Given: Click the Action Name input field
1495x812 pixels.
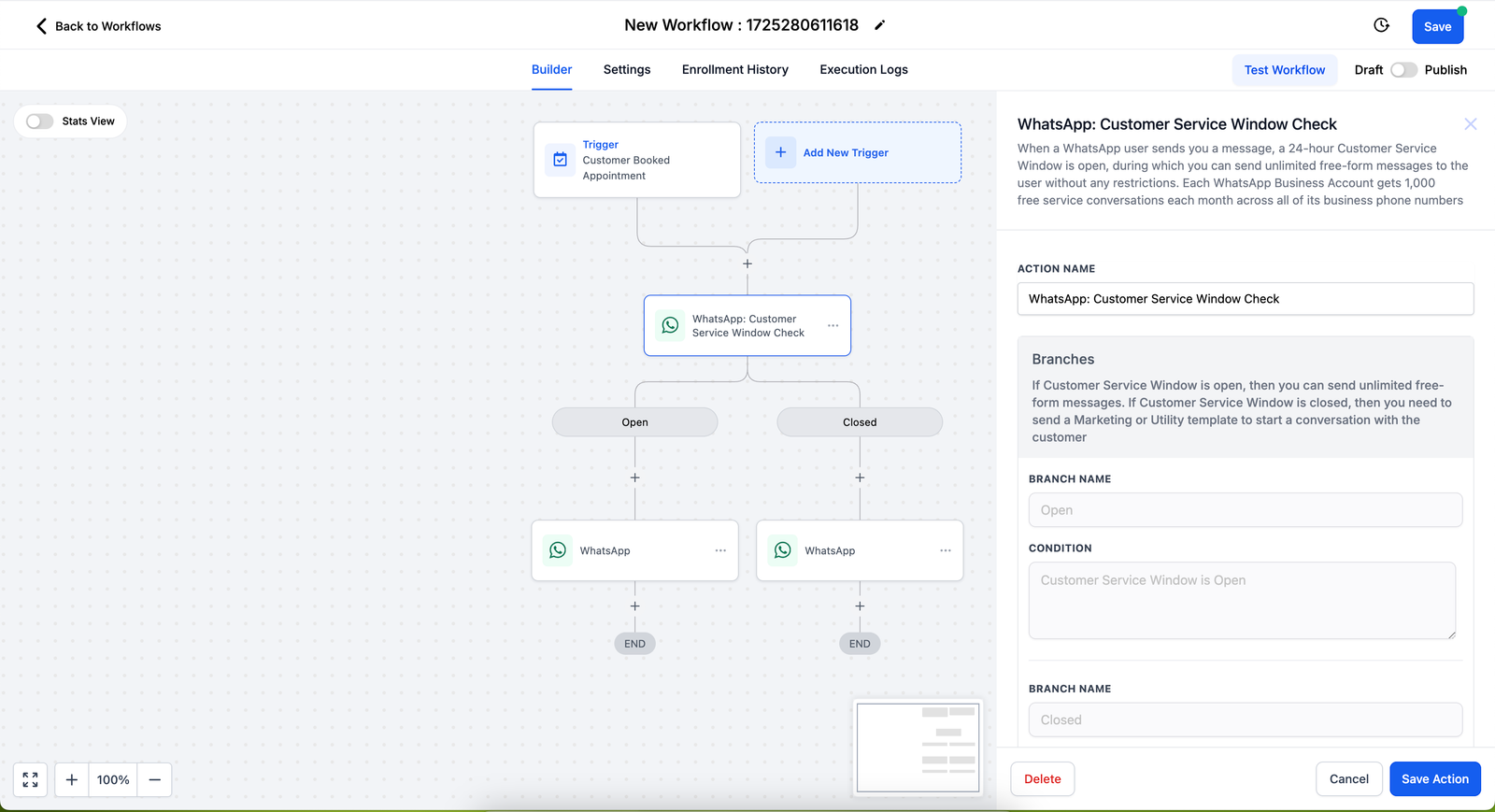Looking at the screenshot, I should (1245, 299).
